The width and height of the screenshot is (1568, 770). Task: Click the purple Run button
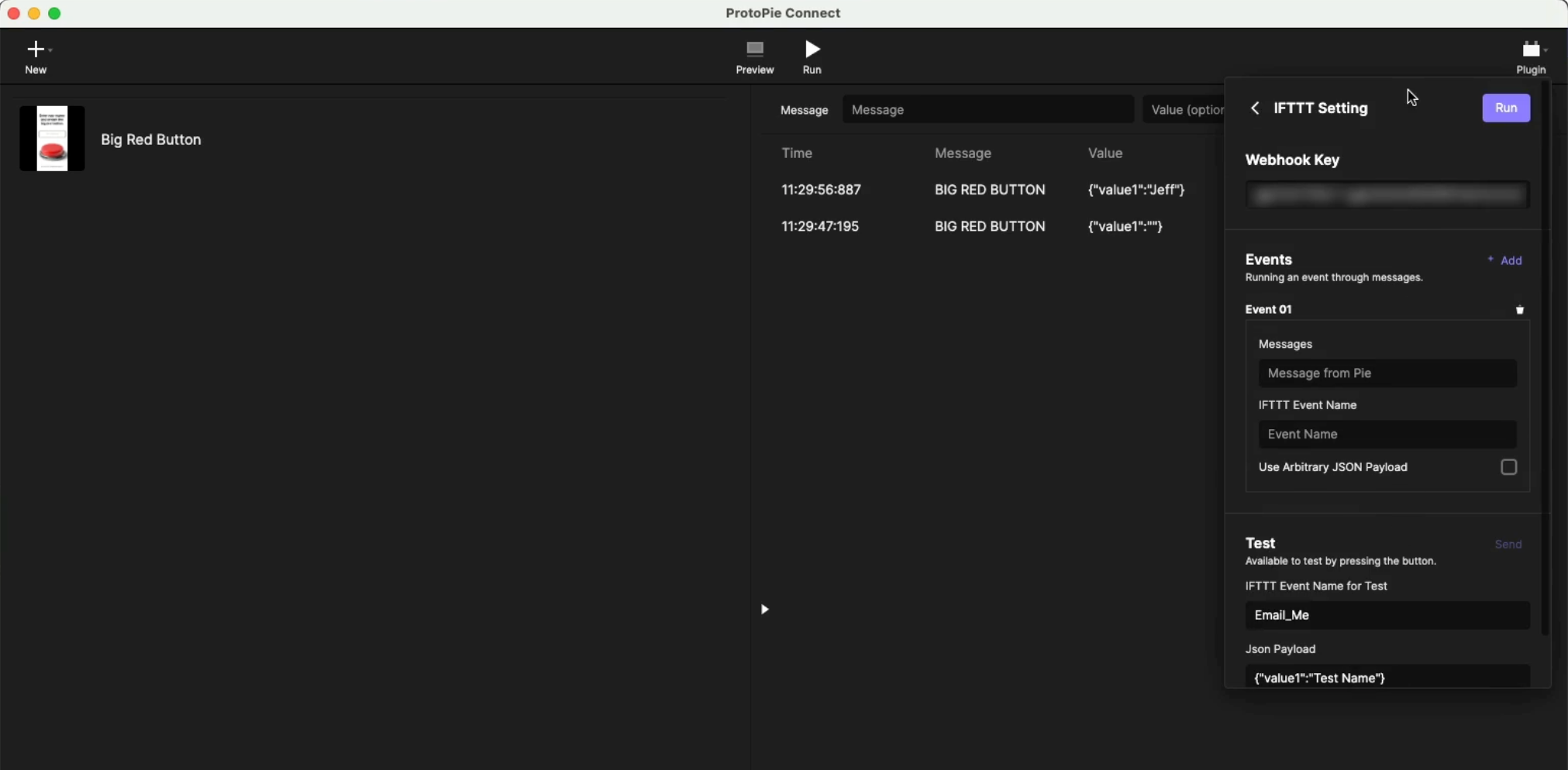tap(1506, 108)
